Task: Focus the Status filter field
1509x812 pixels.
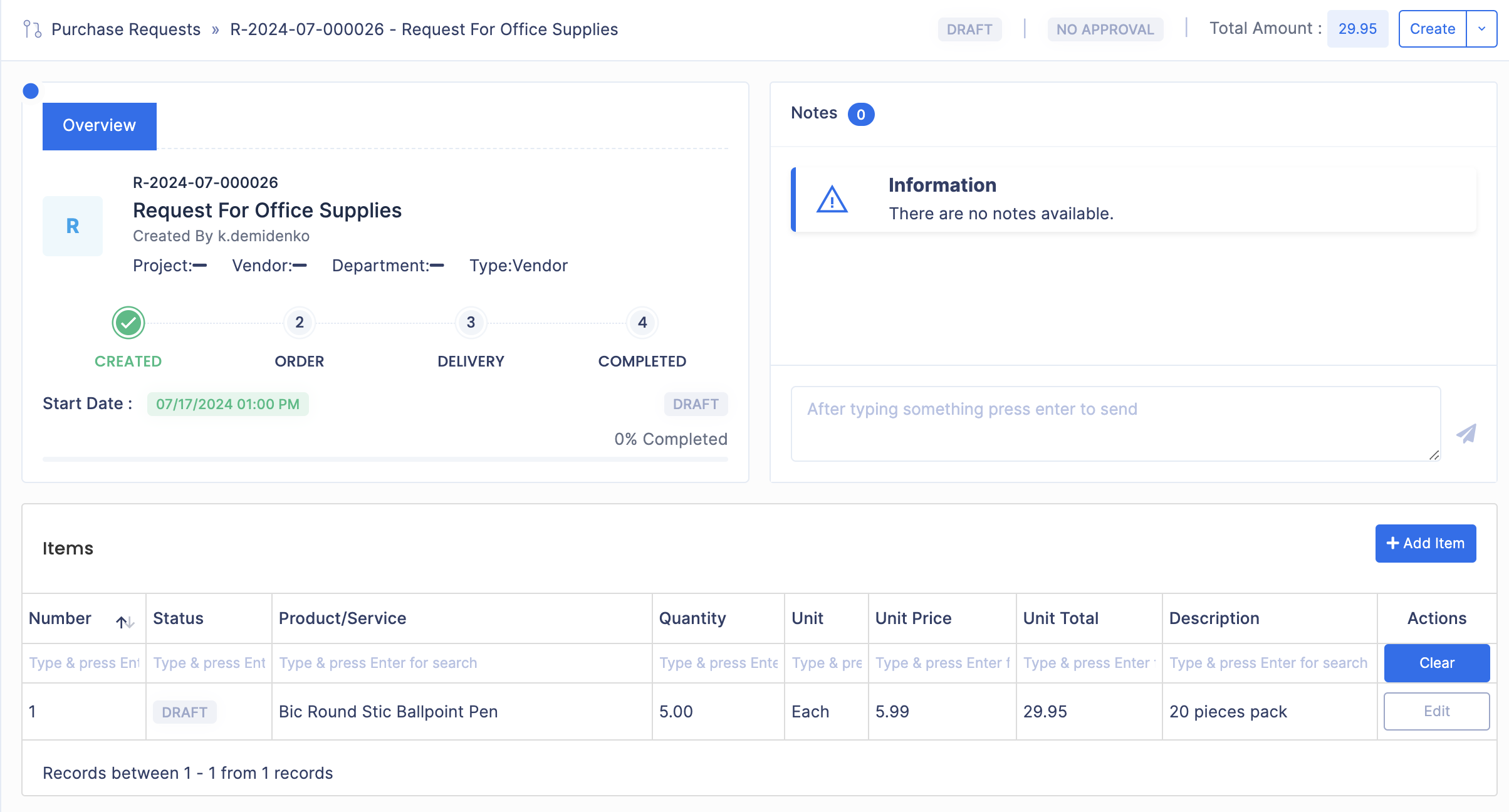Action: (209, 663)
